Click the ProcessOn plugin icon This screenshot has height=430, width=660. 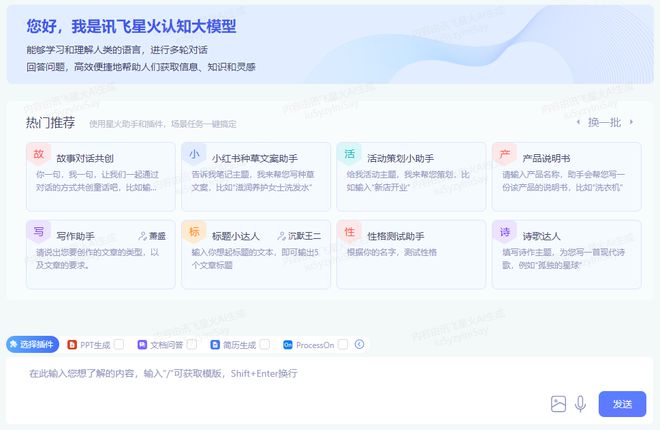tap(287, 345)
